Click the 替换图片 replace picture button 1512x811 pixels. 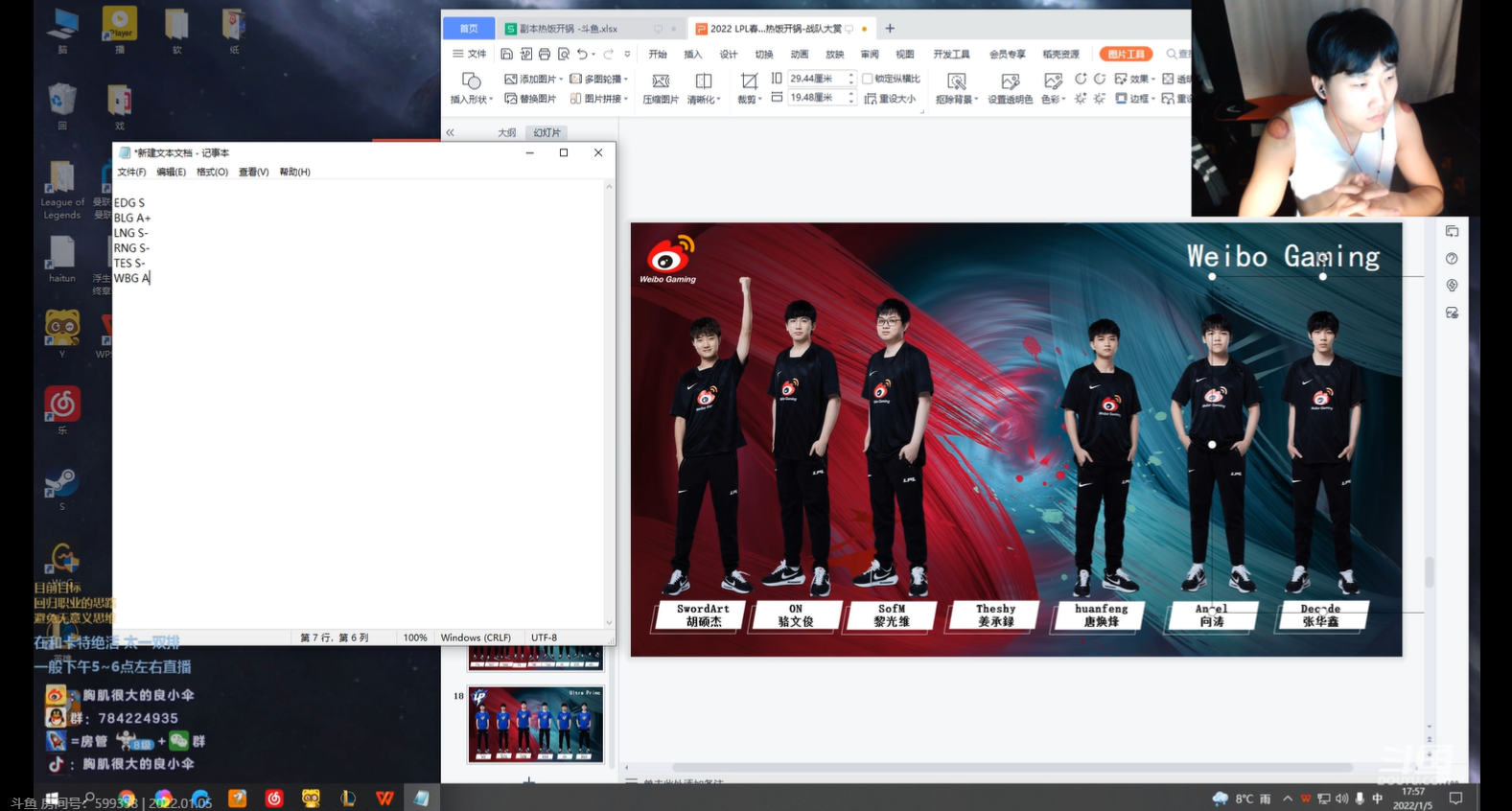pyautogui.click(x=530, y=99)
